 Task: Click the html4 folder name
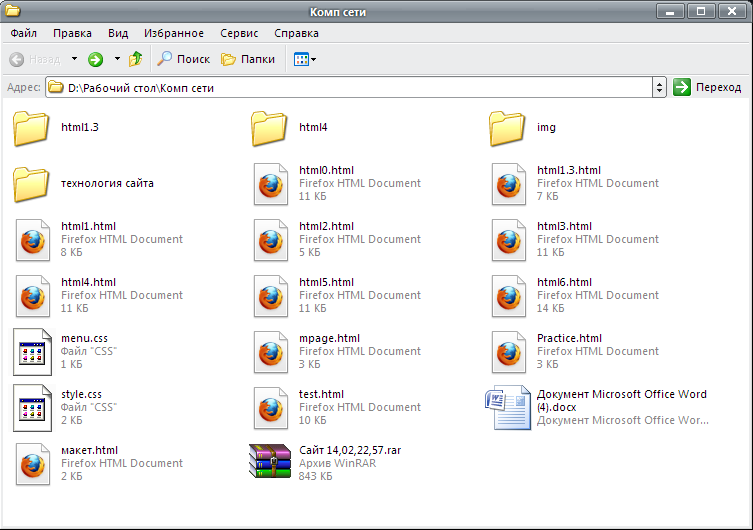(313, 127)
